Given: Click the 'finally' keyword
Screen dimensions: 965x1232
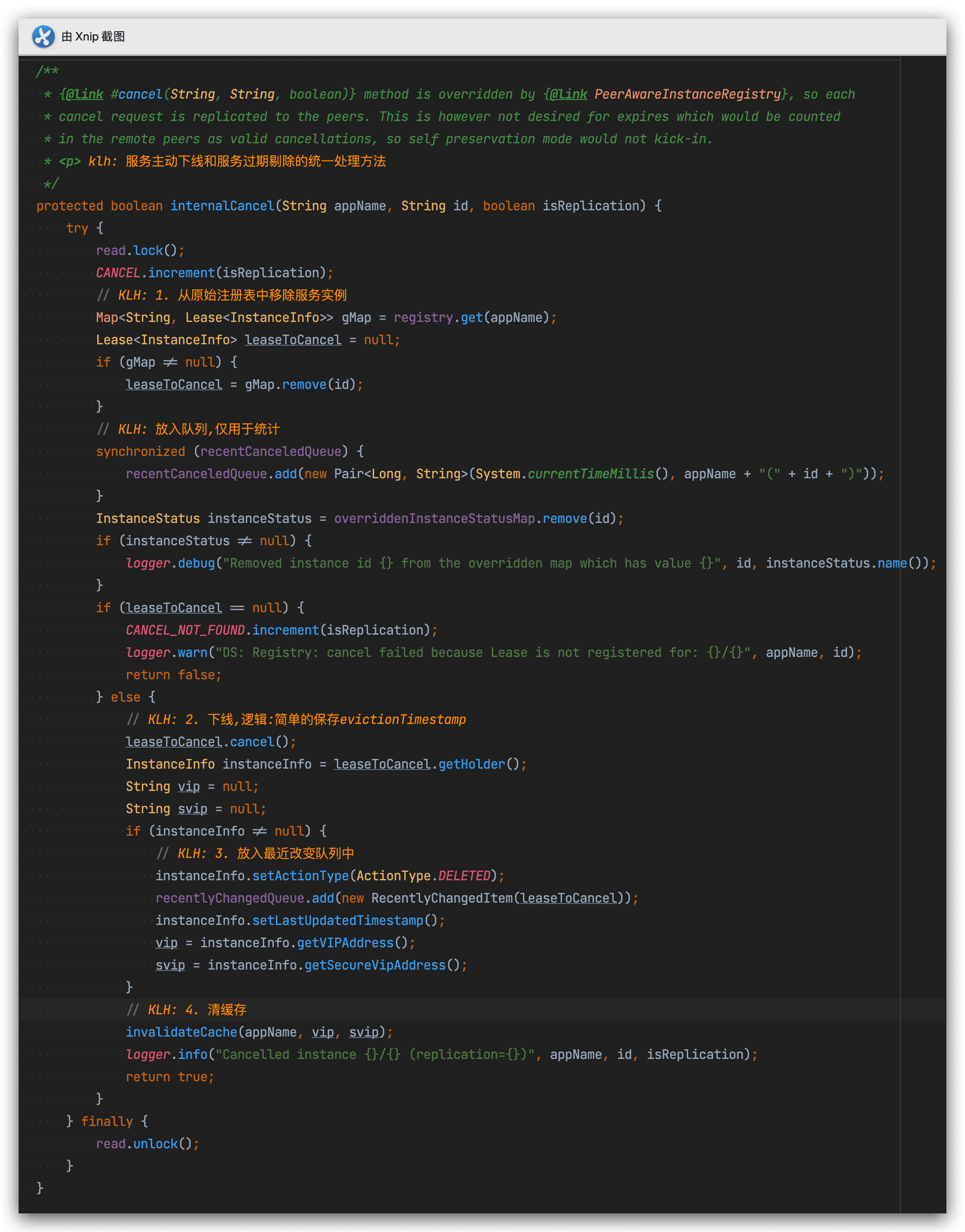Looking at the screenshot, I should coord(107,1122).
